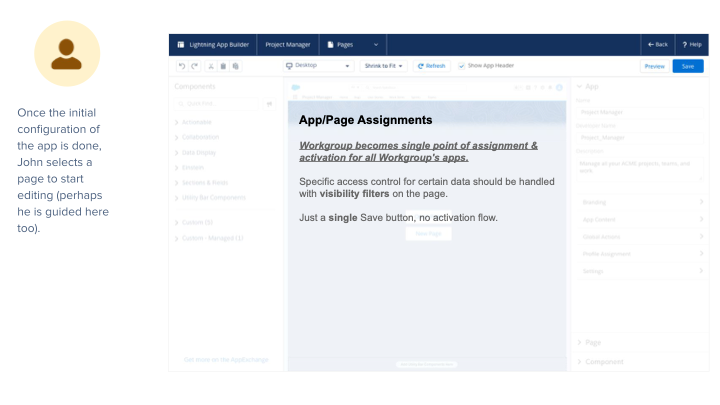This screenshot has height=405, width=720.
Task: Expand the Data Display components group
Action: pyautogui.click(x=195, y=152)
